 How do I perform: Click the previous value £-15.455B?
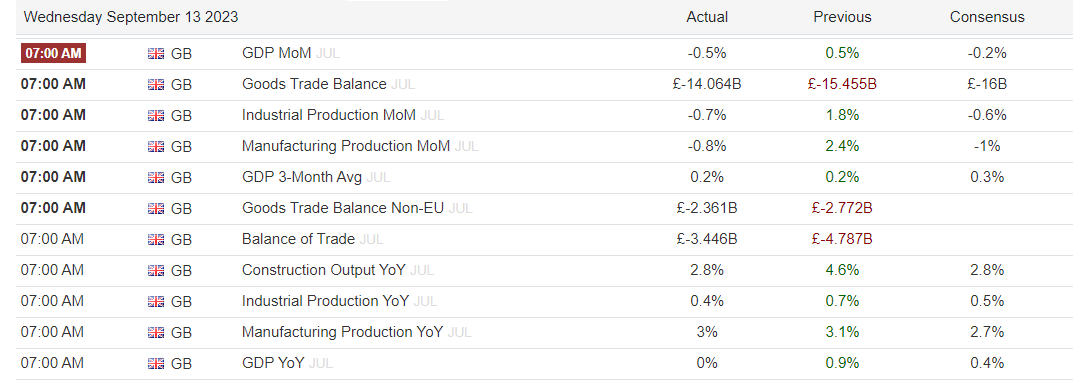point(842,84)
